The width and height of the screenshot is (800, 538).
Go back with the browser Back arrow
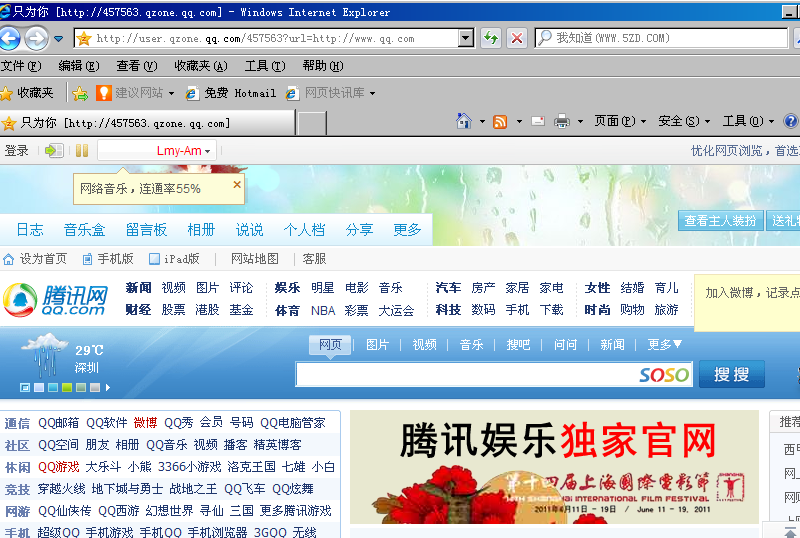pos(9,38)
